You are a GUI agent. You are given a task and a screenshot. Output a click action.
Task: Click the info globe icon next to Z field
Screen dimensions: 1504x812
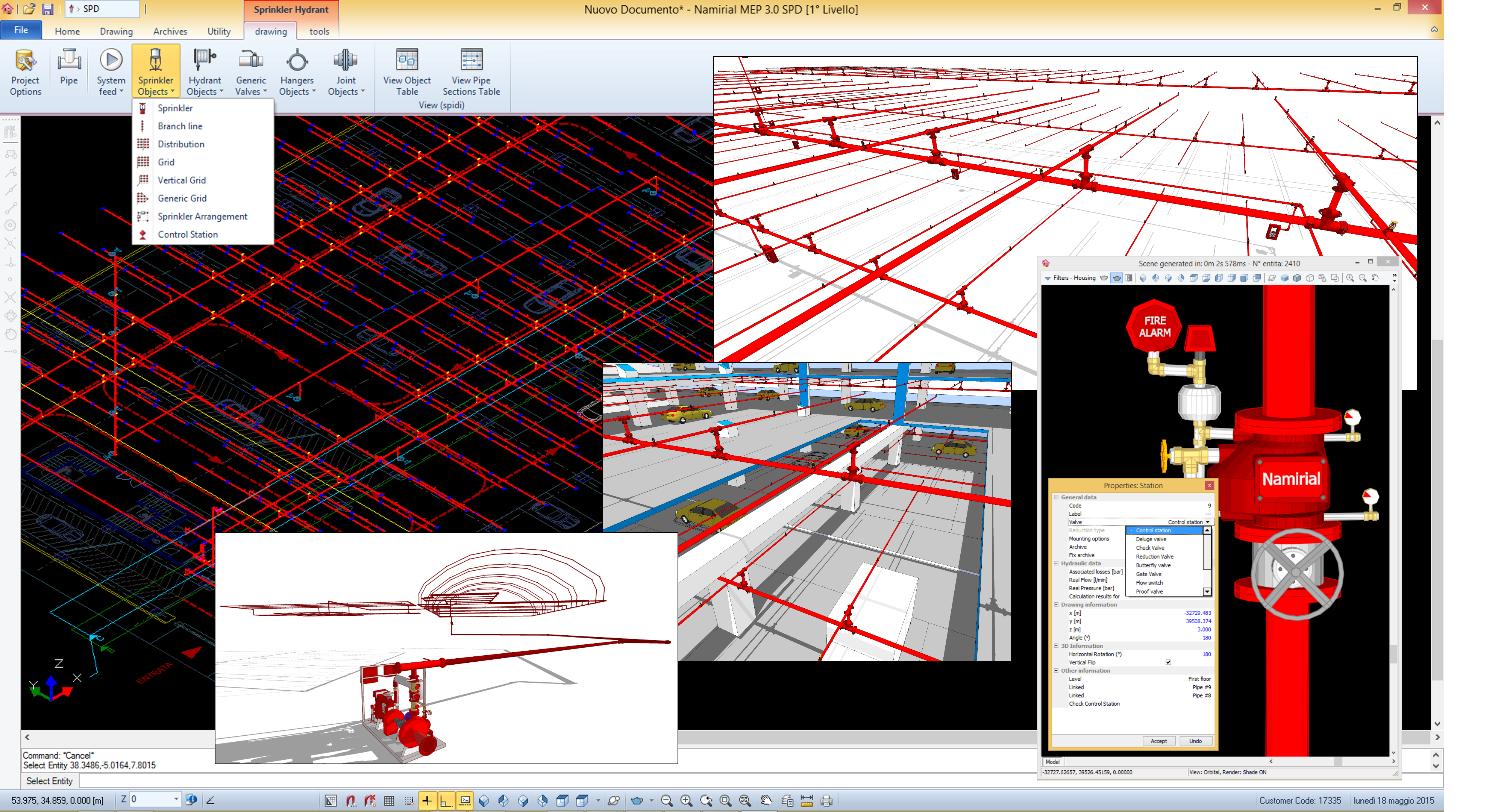click(191, 799)
